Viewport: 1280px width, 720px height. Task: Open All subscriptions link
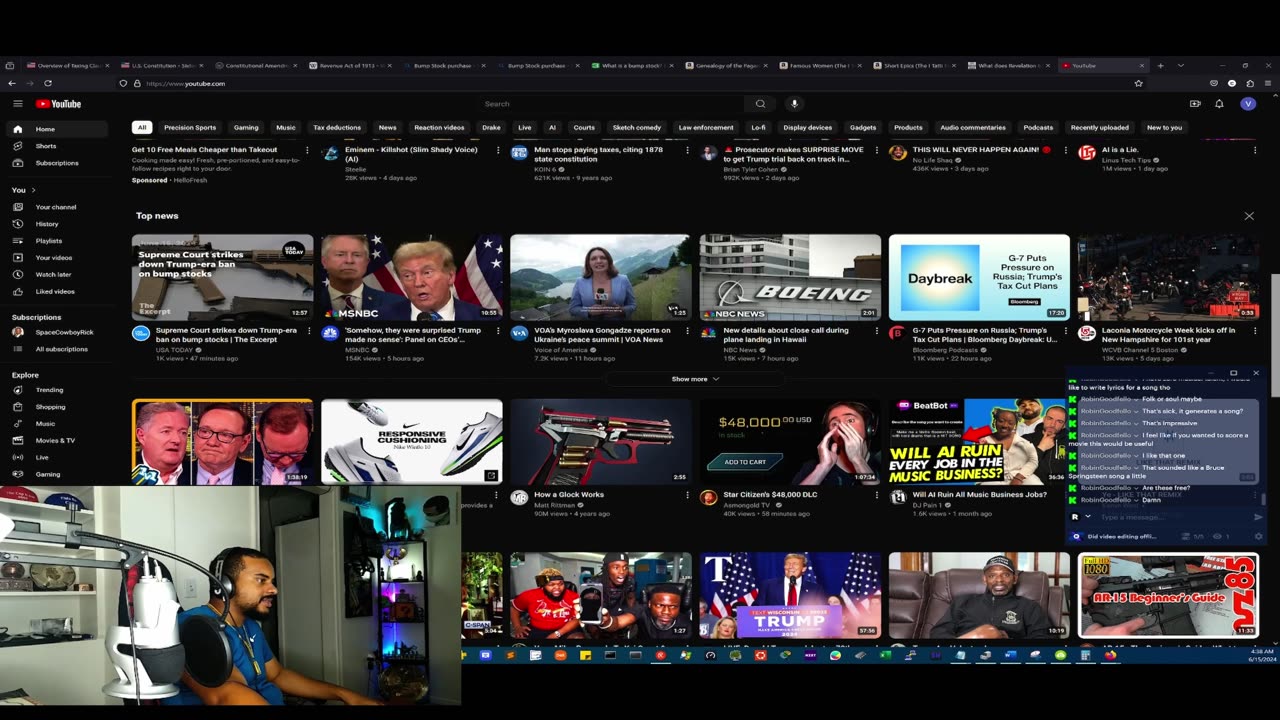tap(58, 349)
